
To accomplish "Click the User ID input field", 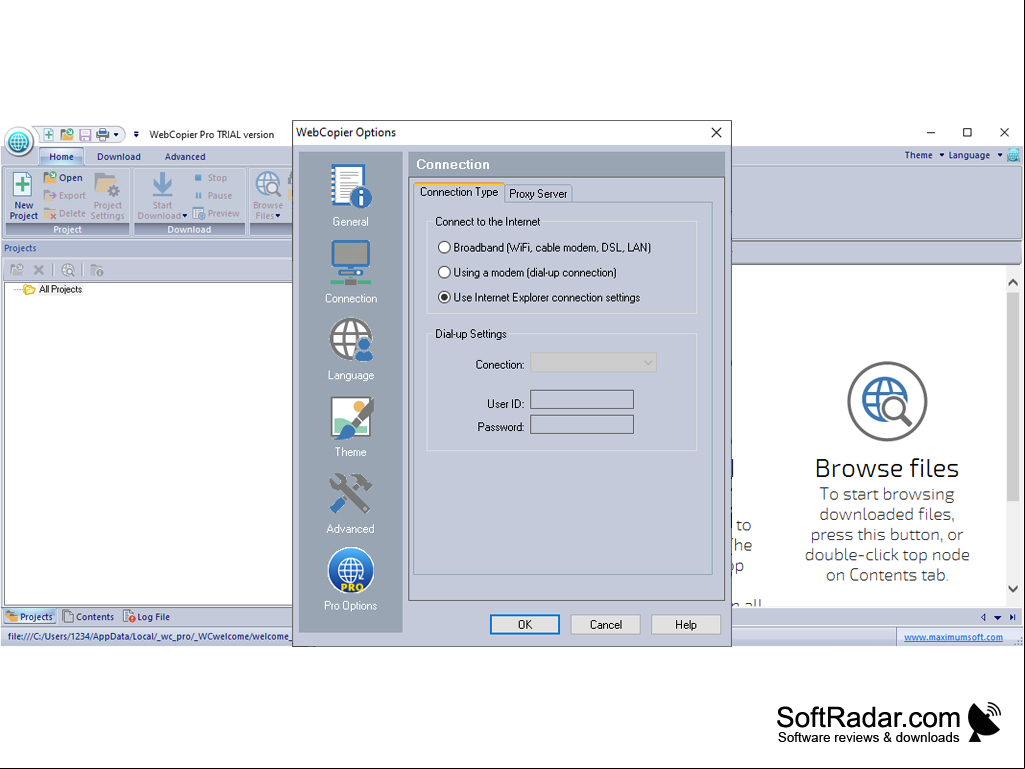I will (582, 400).
